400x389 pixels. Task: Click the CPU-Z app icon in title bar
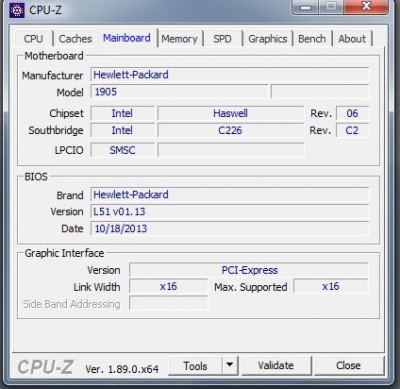17,10
